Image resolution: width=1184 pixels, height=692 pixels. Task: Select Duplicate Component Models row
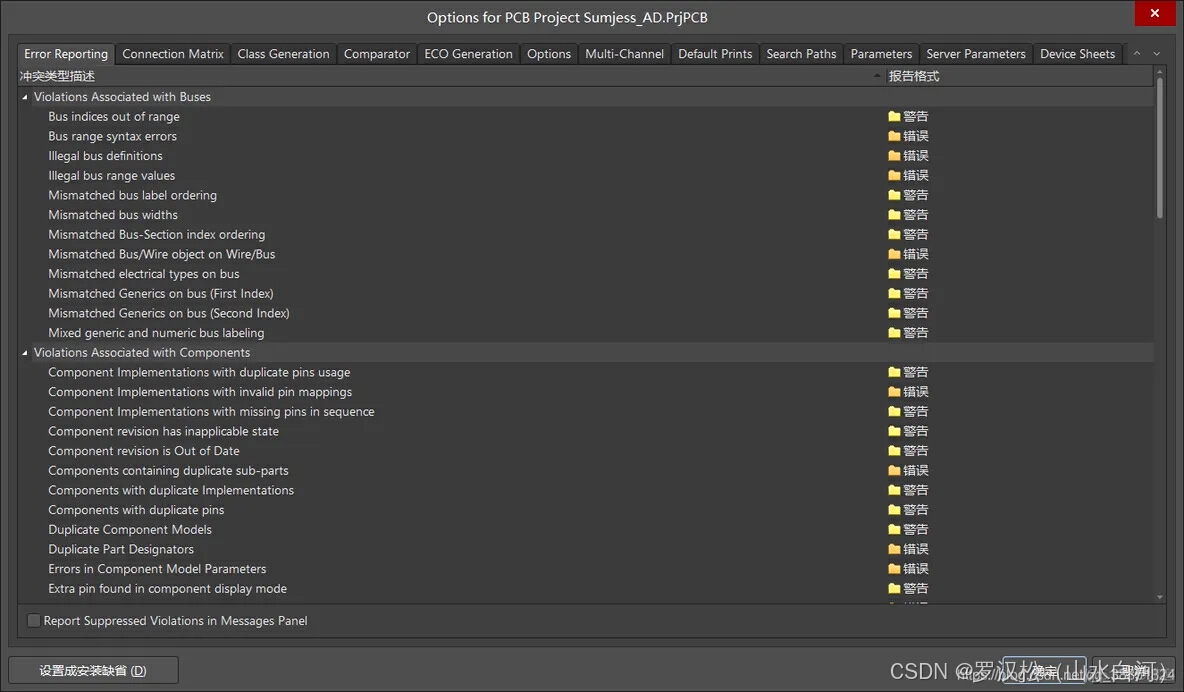coord(585,529)
